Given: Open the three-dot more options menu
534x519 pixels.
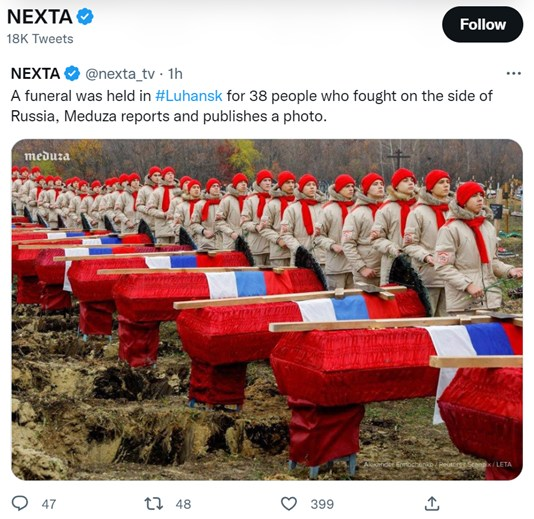Looking at the screenshot, I should 514,73.
